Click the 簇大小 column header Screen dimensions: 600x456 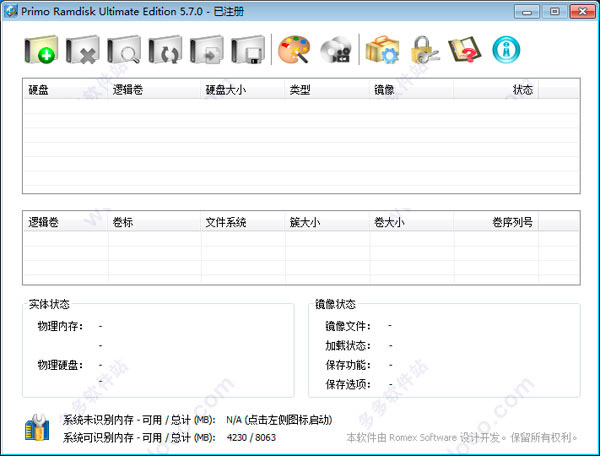tap(327, 222)
